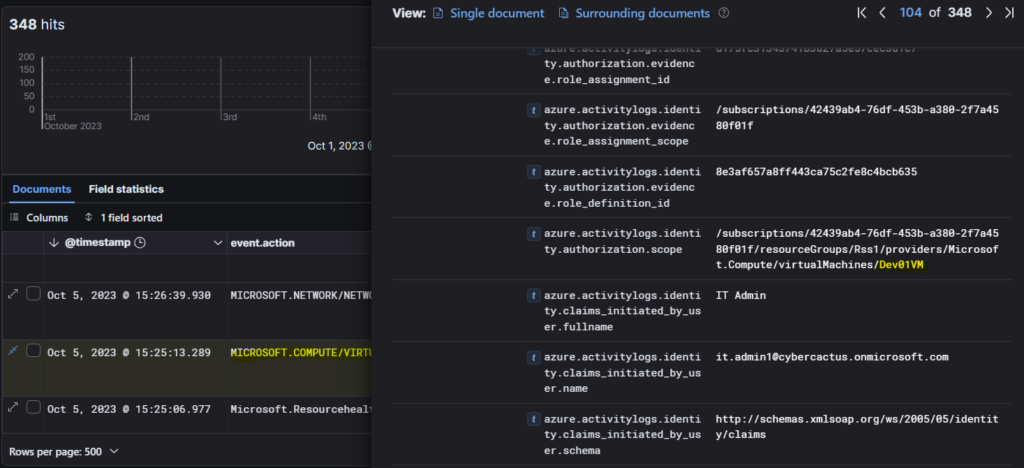Select the Documents tab

(x=41, y=189)
